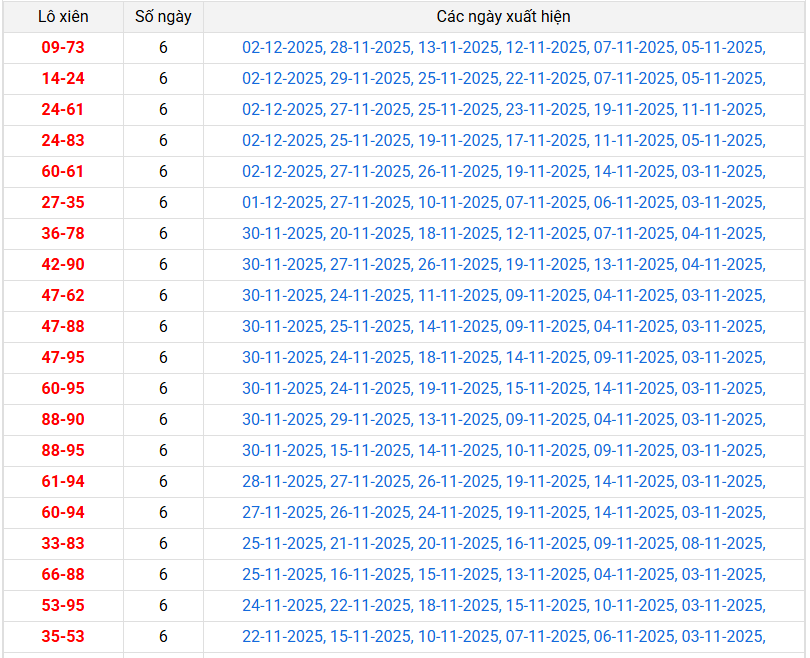Image resolution: width=810 pixels, height=658 pixels.
Task: Click the 'Số ngày' column header
Action: point(163,17)
